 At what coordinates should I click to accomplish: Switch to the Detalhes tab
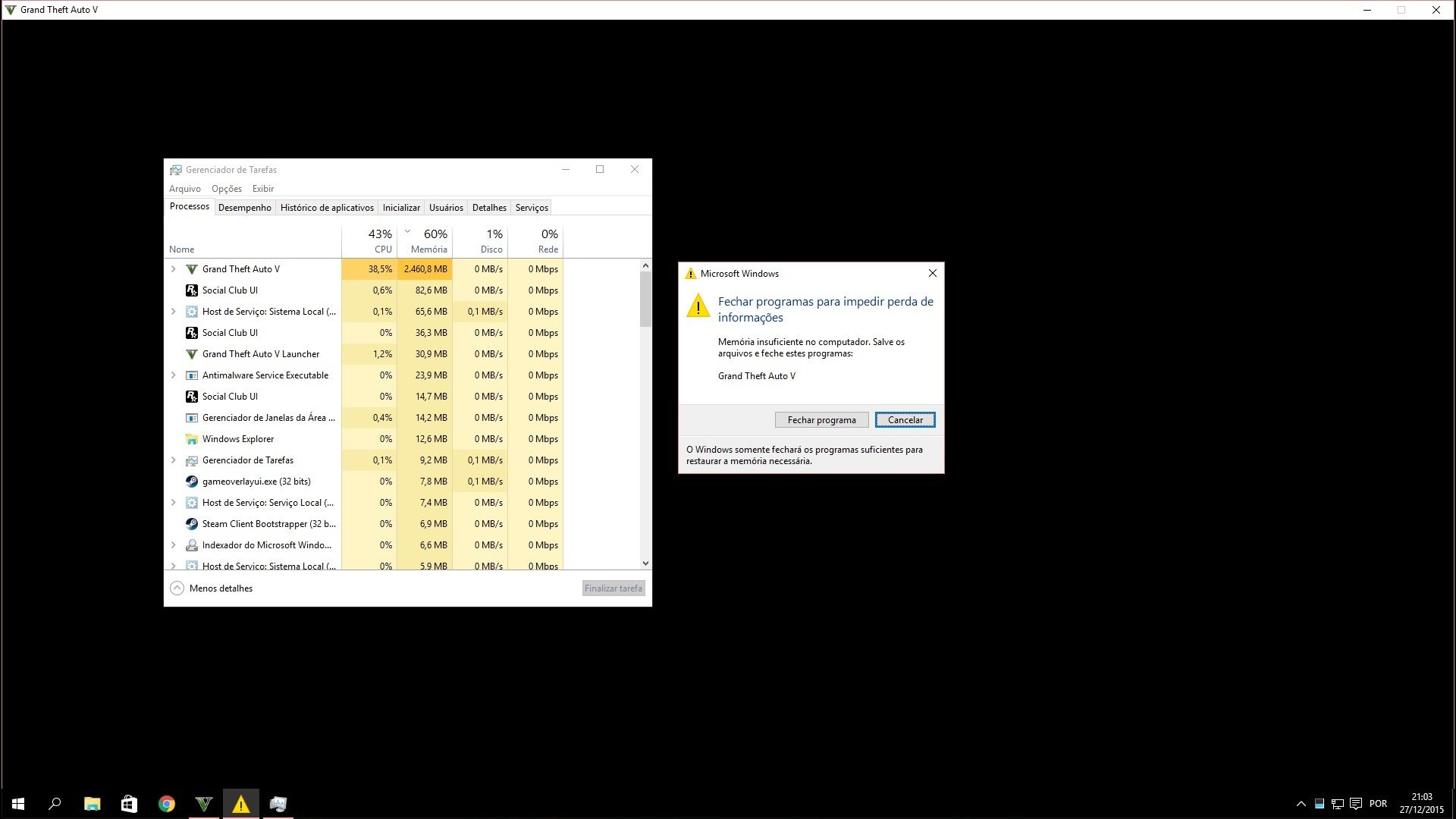[x=489, y=208]
